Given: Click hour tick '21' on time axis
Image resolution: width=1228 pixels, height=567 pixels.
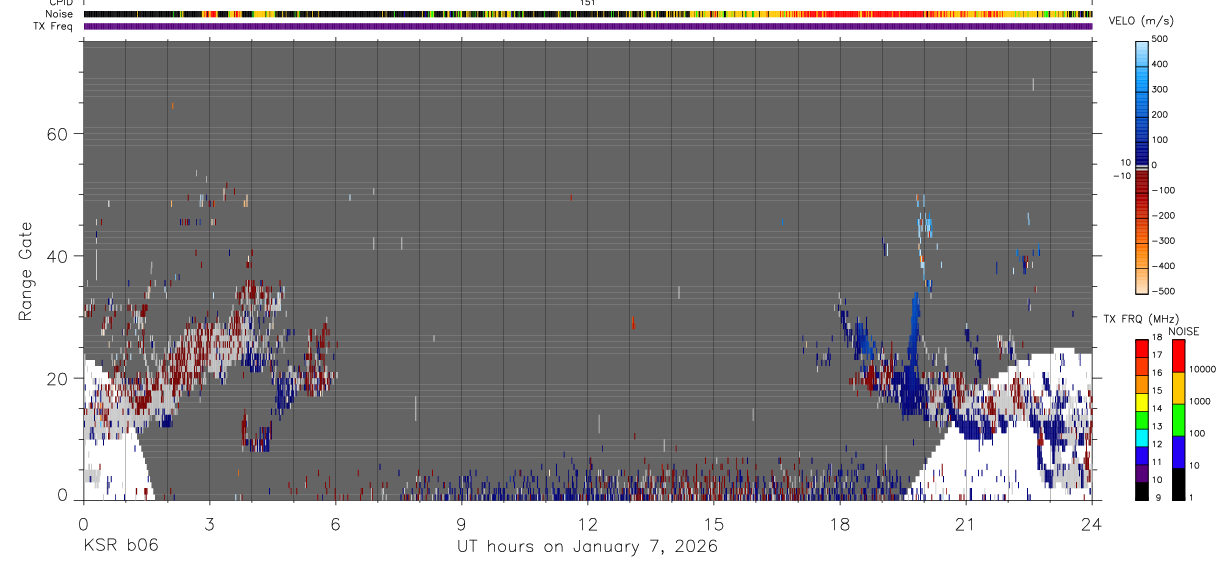Looking at the screenshot, I should point(966,523).
